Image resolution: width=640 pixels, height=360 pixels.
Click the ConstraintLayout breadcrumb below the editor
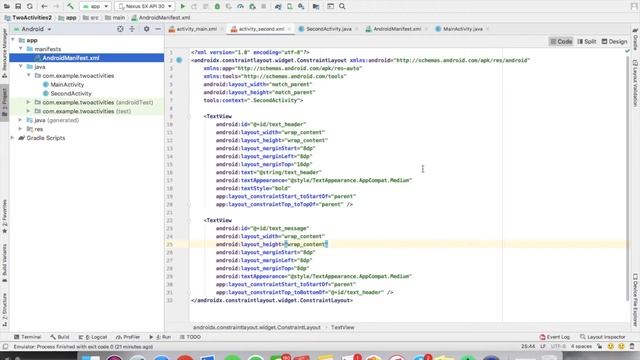click(257, 327)
